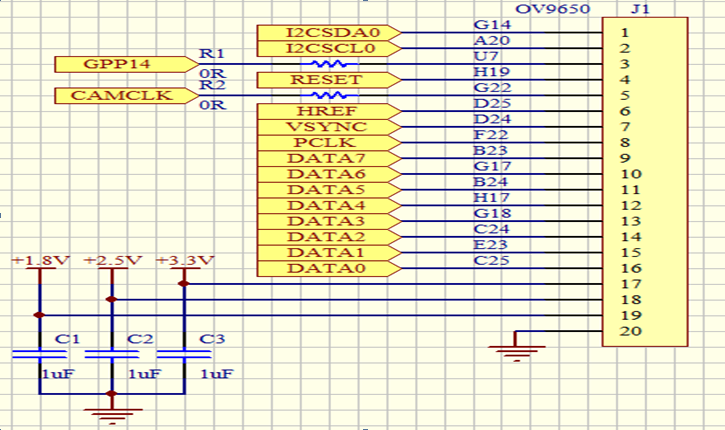Image resolution: width=725 pixels, height=430 pixels.
Task: Select the HREF port
Action: click(329, 111)
